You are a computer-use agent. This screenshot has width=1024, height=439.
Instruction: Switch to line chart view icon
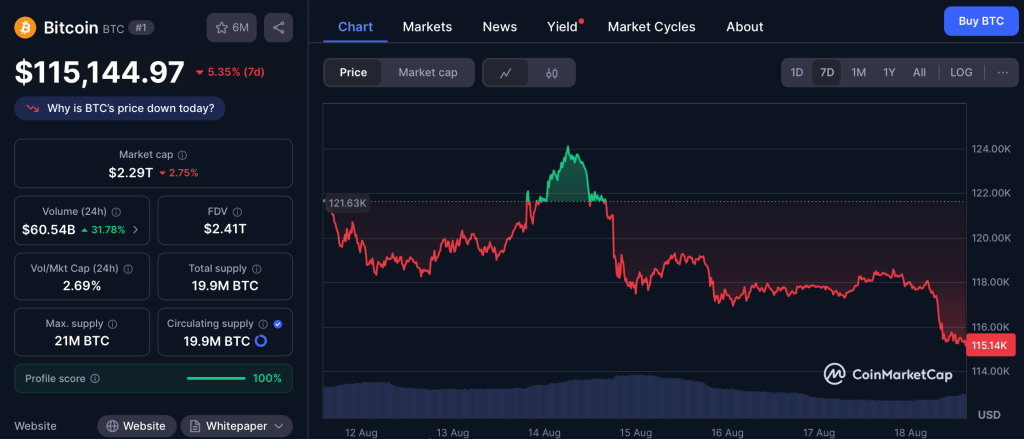click(x=506, y=73)
